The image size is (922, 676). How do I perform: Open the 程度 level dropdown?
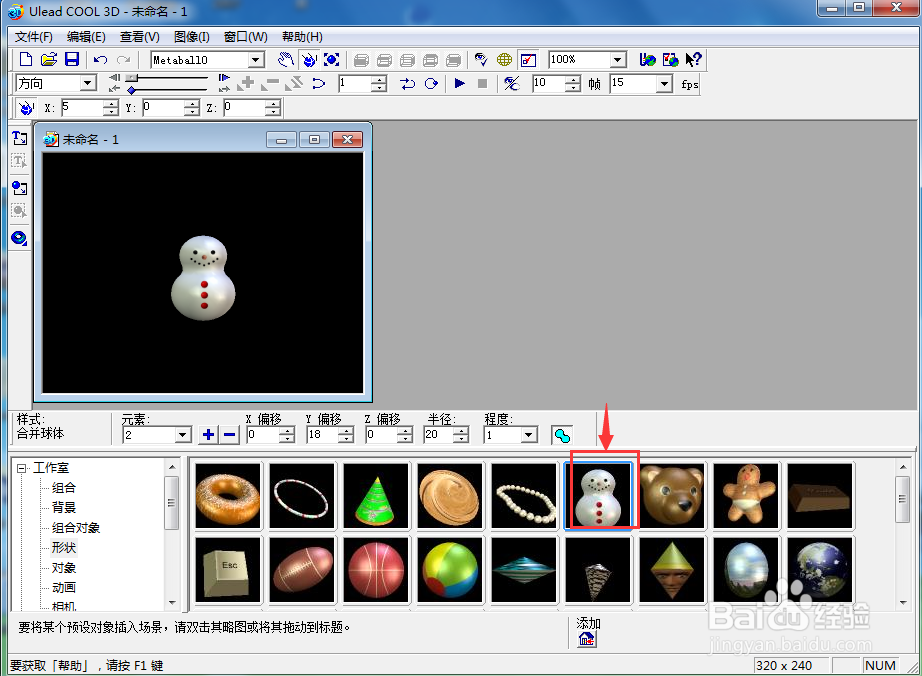[529, 435]
